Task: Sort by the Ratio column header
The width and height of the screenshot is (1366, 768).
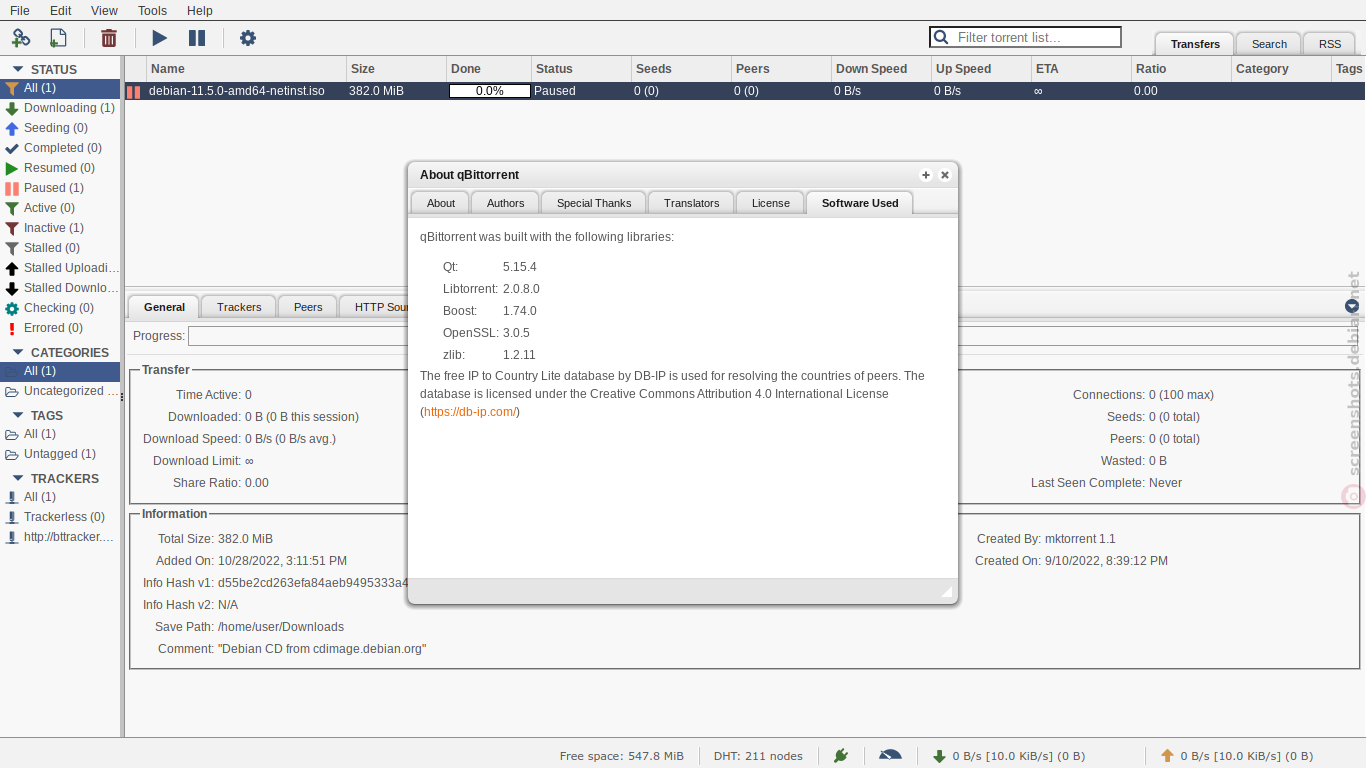Action: pos(1181,69)
